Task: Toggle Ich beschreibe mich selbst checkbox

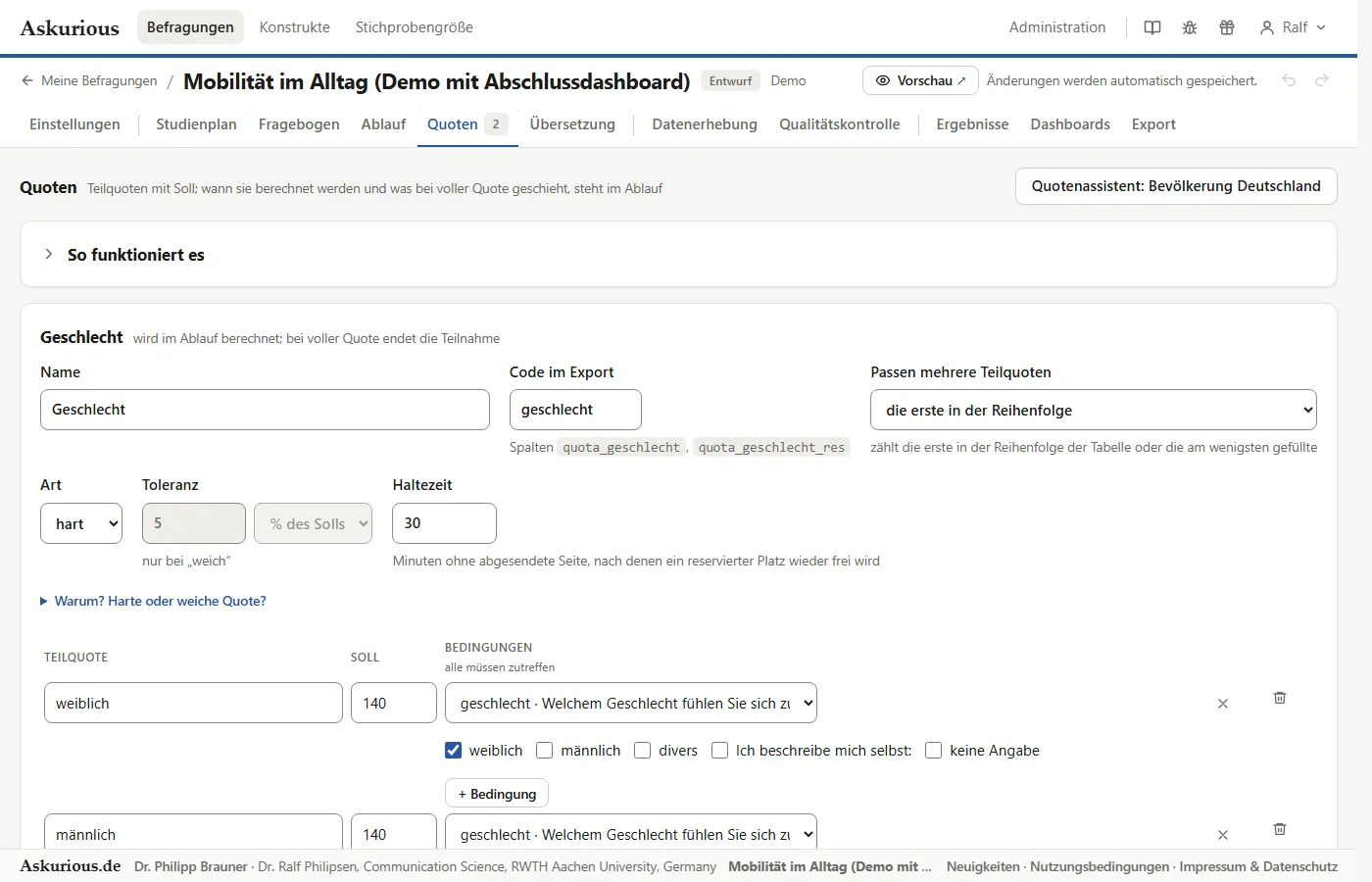Action: coord(720,751)
